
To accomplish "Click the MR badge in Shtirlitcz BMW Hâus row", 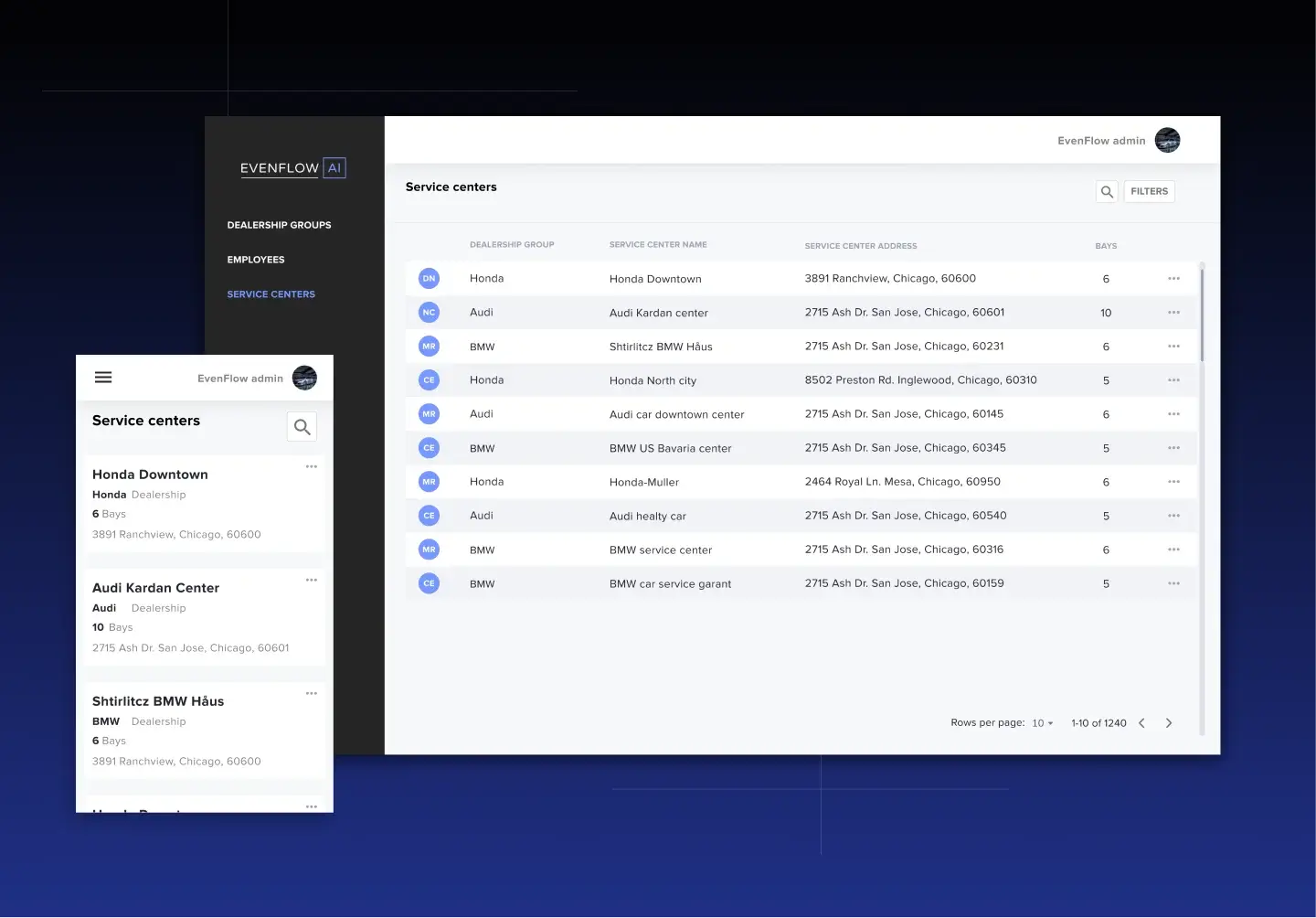I will tap(429, 346).
